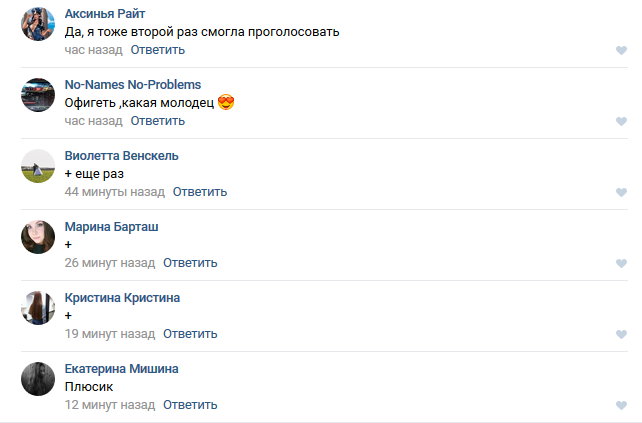Like the No-Names No-Problems comment heart
Viewport: 642px width, 423px height.
click(621, 121)
